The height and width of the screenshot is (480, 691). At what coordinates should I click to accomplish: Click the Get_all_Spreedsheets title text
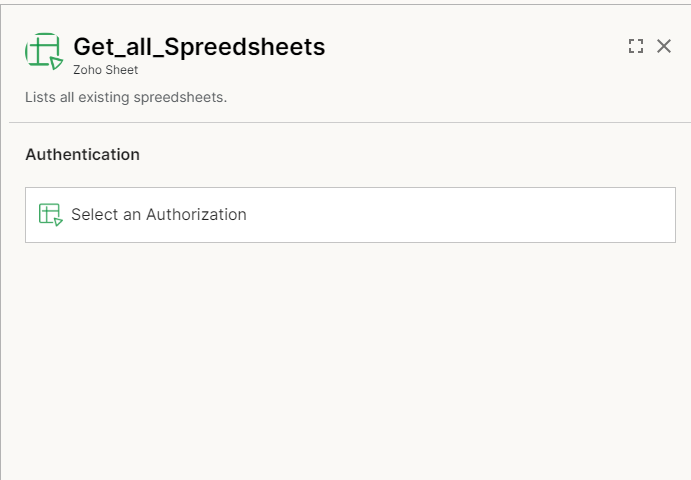point(199,46)
